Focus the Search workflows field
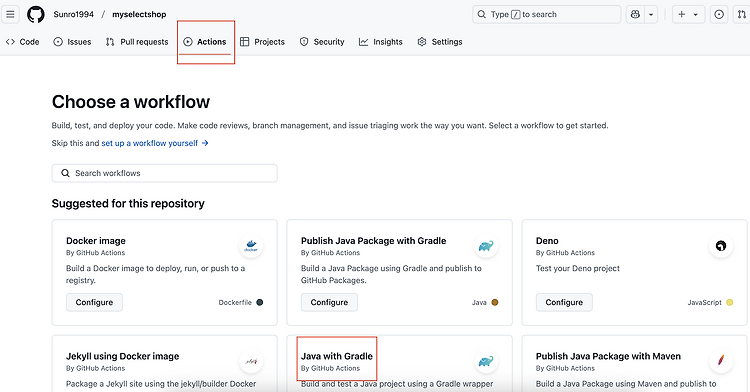 pyautogui.click(x=165, y=173)
